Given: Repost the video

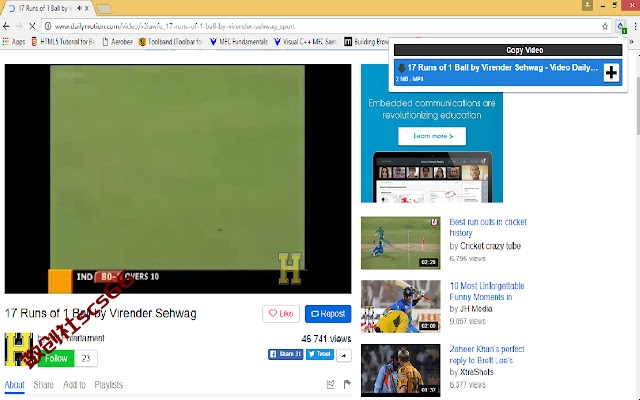Looking at the screenshot, I should pyautogui.click(x=328, y=314).
